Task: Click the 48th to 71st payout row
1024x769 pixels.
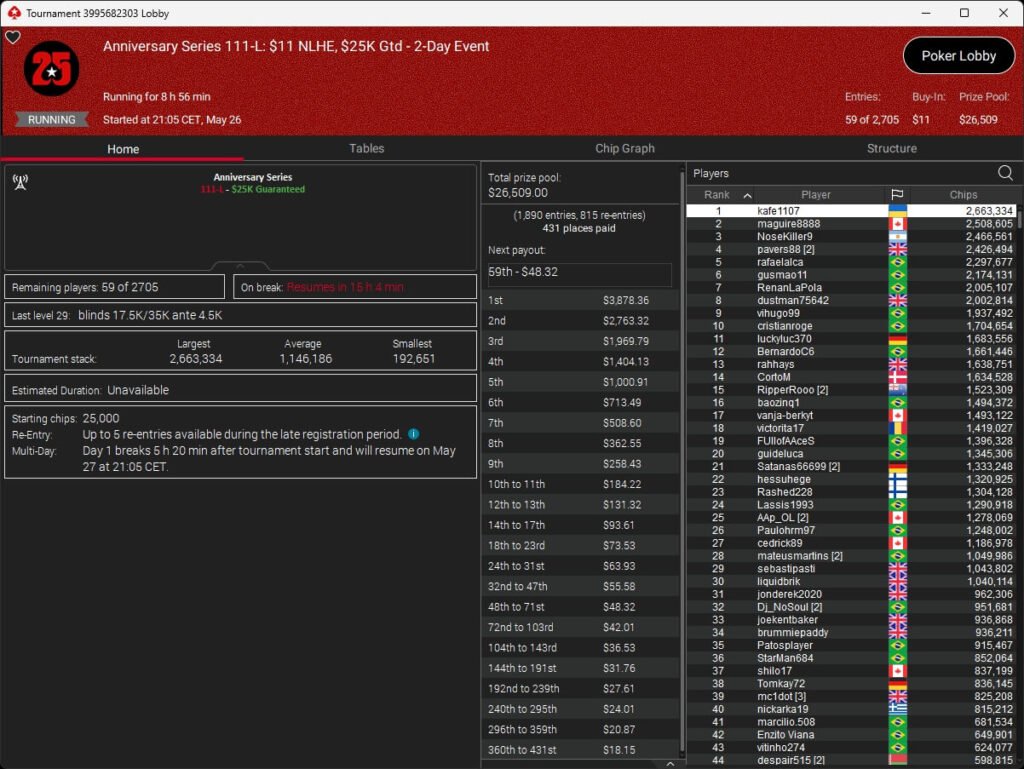Action: tap(580, 606)
